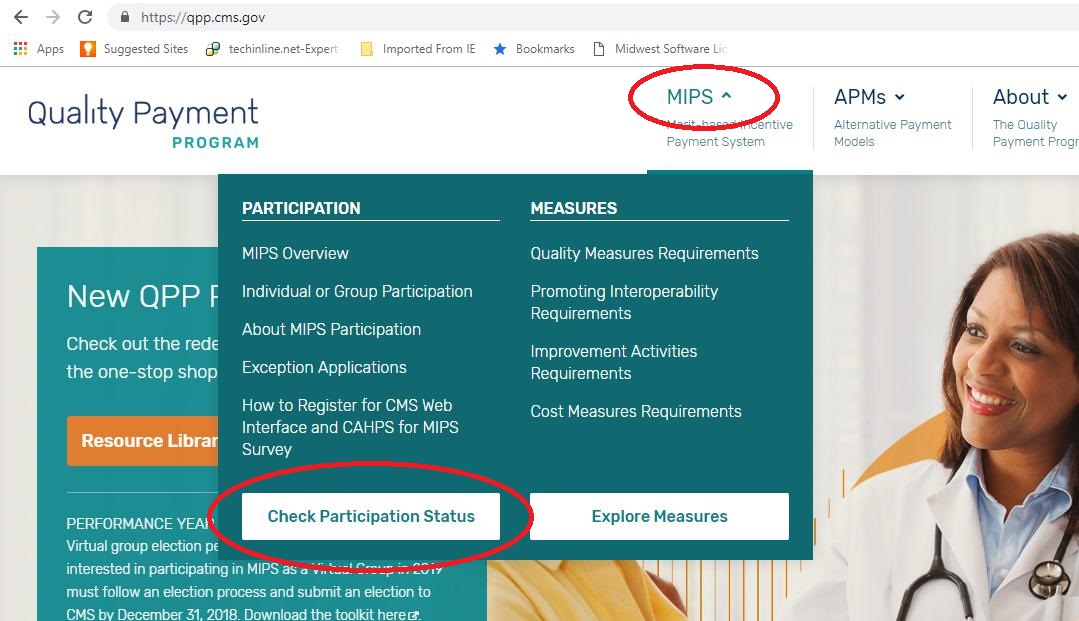Click the Quality Payment Program logo

click(143, 123)
